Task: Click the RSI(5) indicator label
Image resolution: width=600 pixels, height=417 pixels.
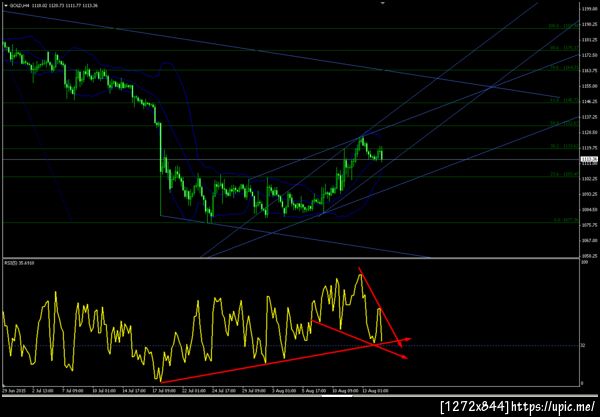Action: 19,263
